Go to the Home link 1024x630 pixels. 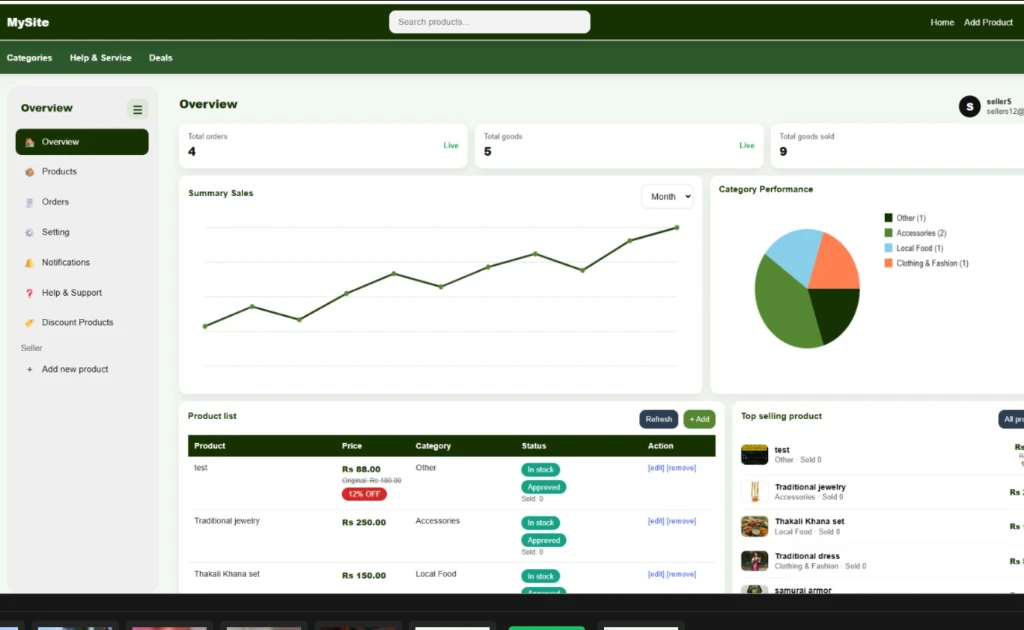[942, 22]
